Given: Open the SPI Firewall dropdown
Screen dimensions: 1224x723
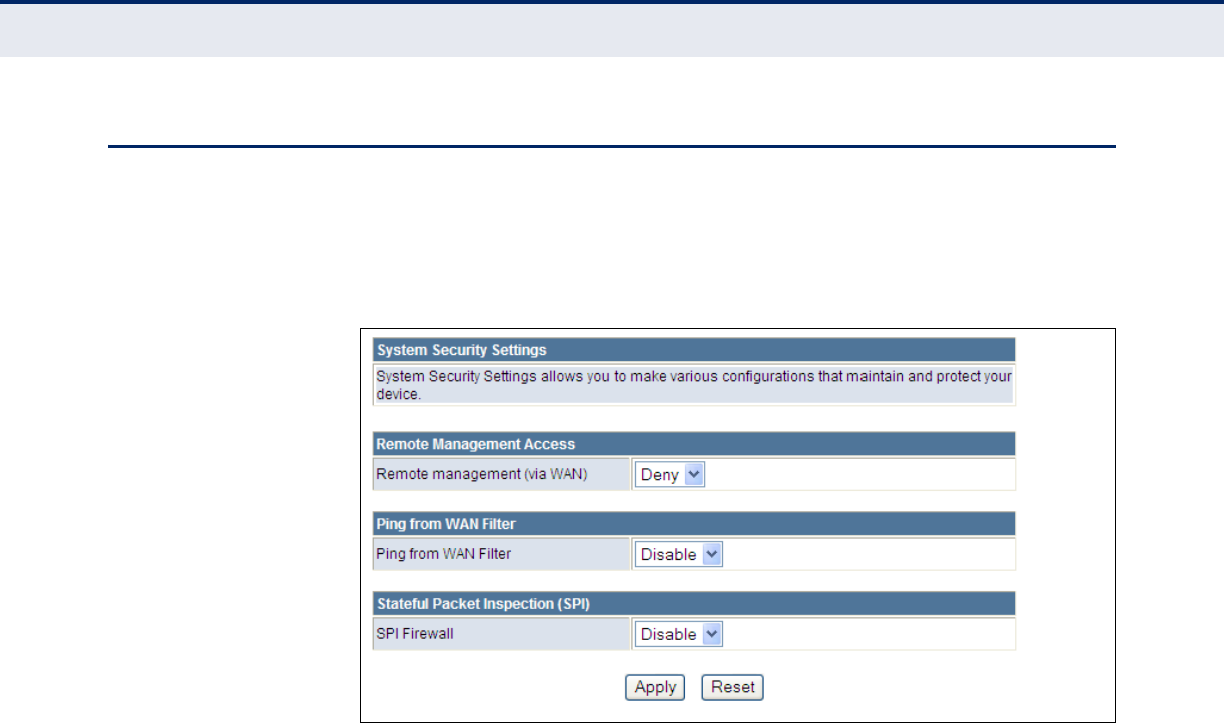Looking at the screenshot, I should [x=678, y=634].
